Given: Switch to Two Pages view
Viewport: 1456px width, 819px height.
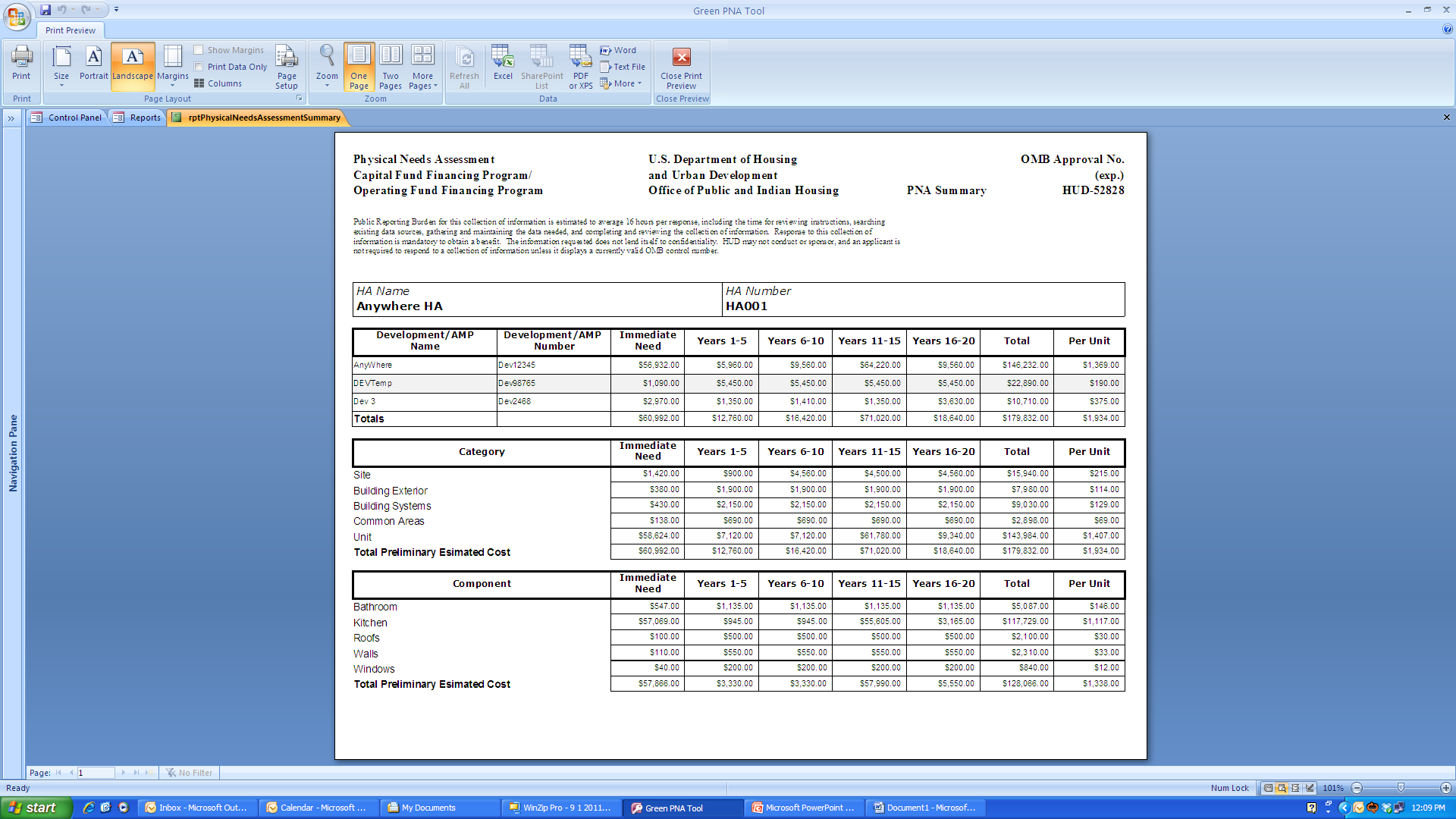Looking at the screenshot, I should (x=391, y=67).
